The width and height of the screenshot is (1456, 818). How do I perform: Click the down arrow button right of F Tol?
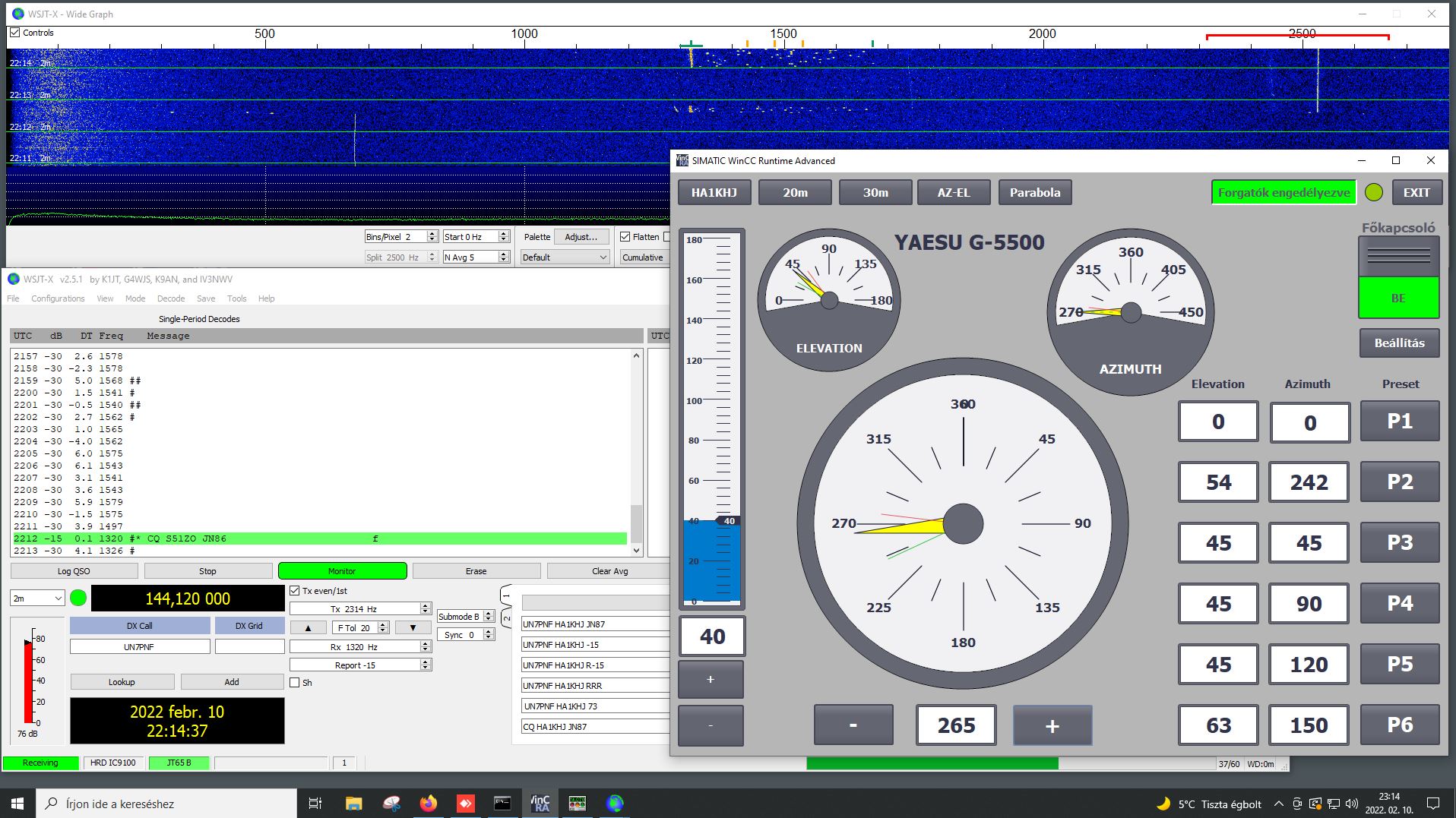coord(413,628)
